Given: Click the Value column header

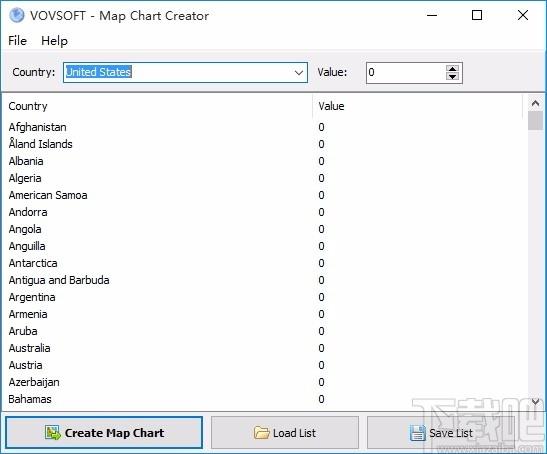Looking at the screenshot, I should (417, 106).
